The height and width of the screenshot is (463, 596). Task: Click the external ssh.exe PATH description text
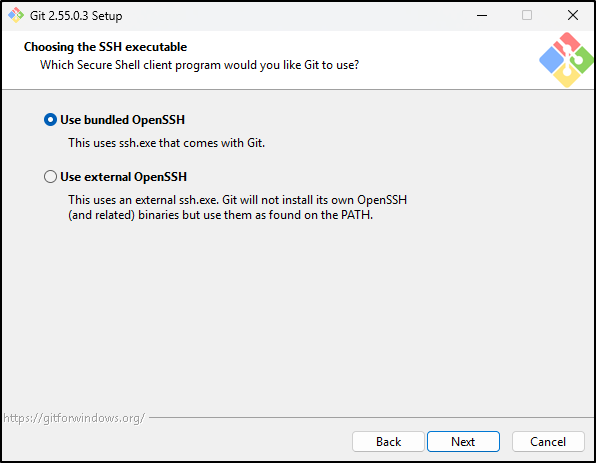pos(238,208)
